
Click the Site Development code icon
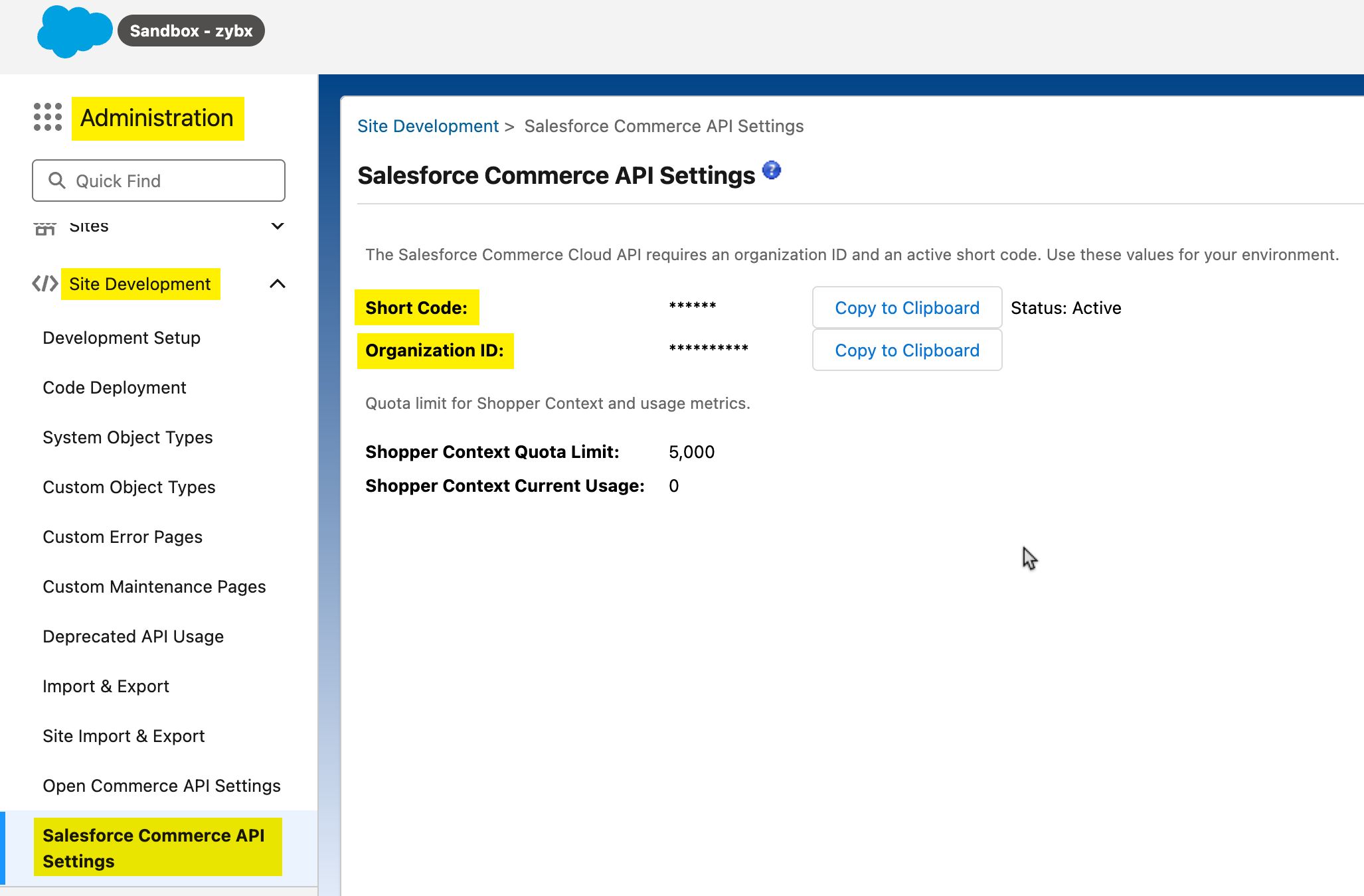point(44,284)
